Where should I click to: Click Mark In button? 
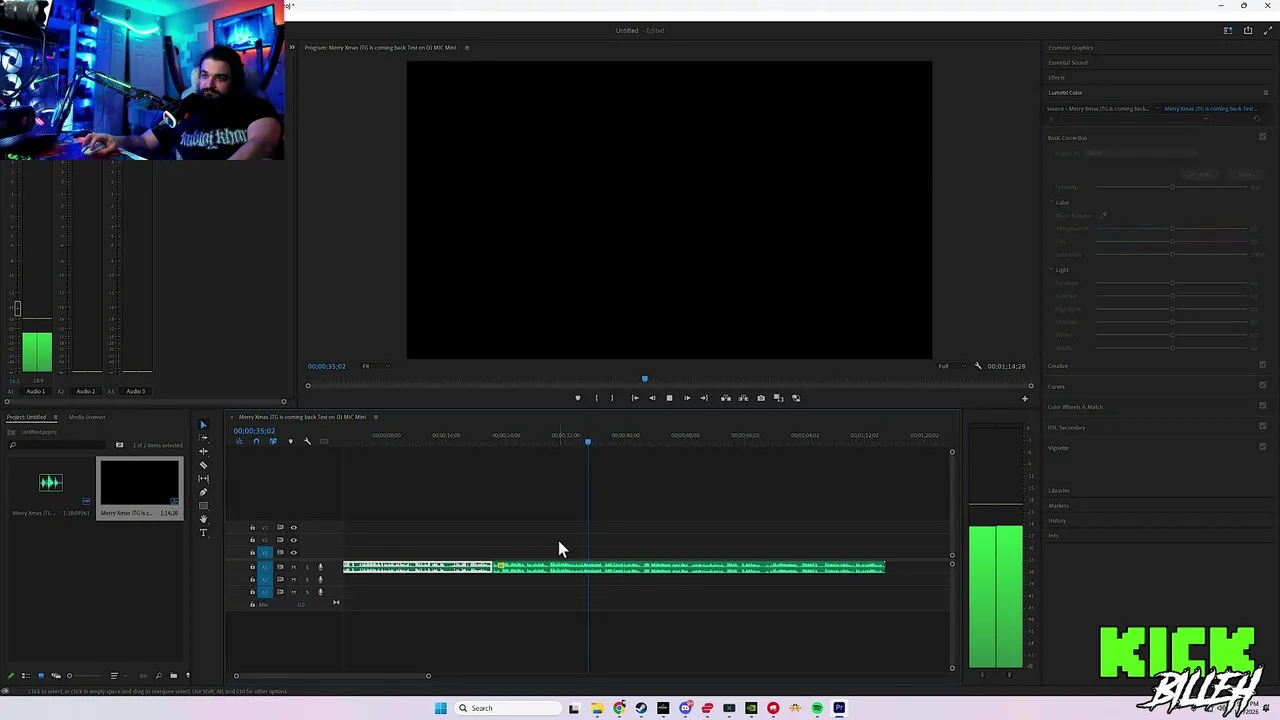pos(597,398)
